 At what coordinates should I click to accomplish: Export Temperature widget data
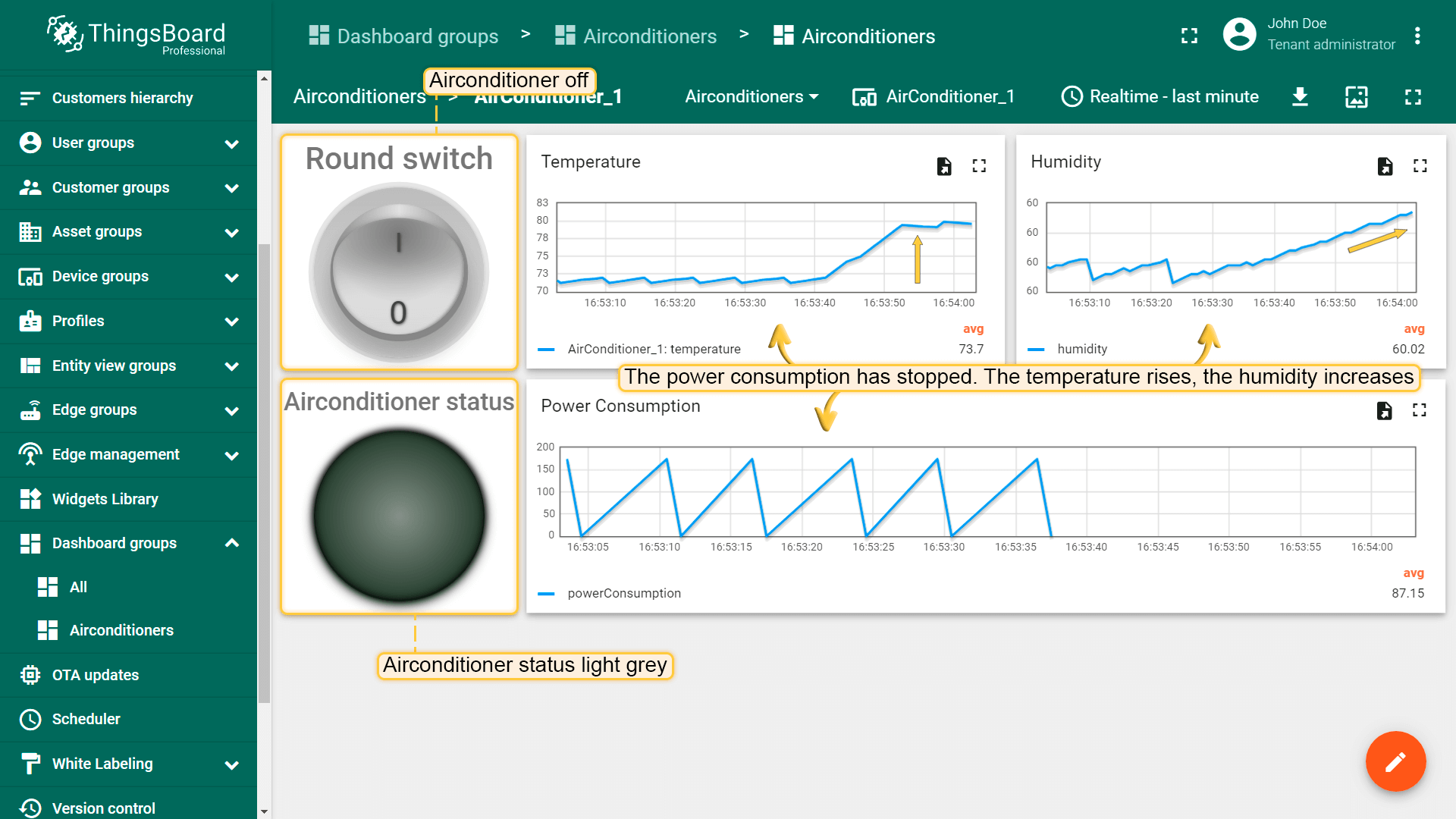pos(944,166)
